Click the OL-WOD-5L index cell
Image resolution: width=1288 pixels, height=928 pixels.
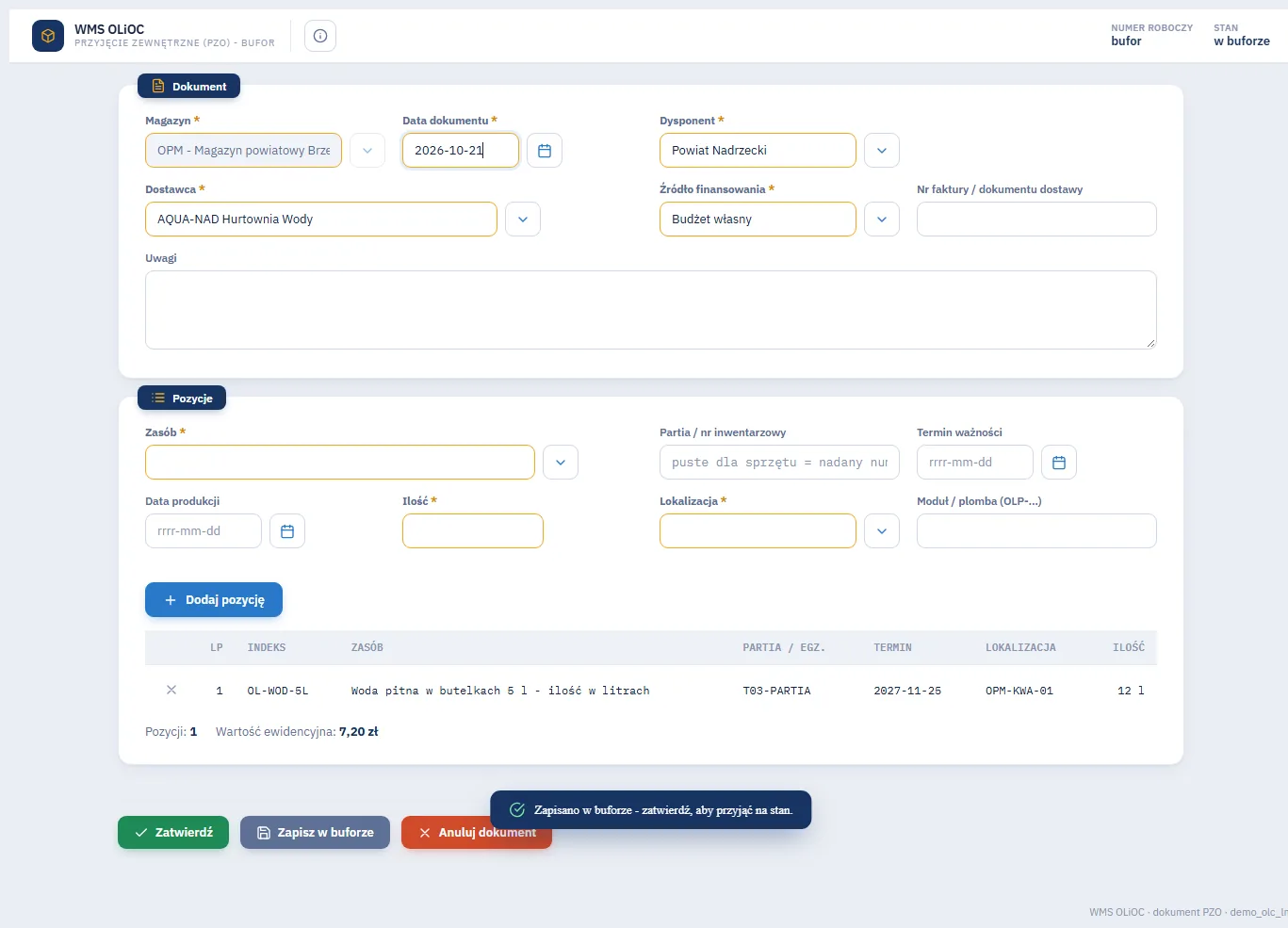[x=278, y=692]
